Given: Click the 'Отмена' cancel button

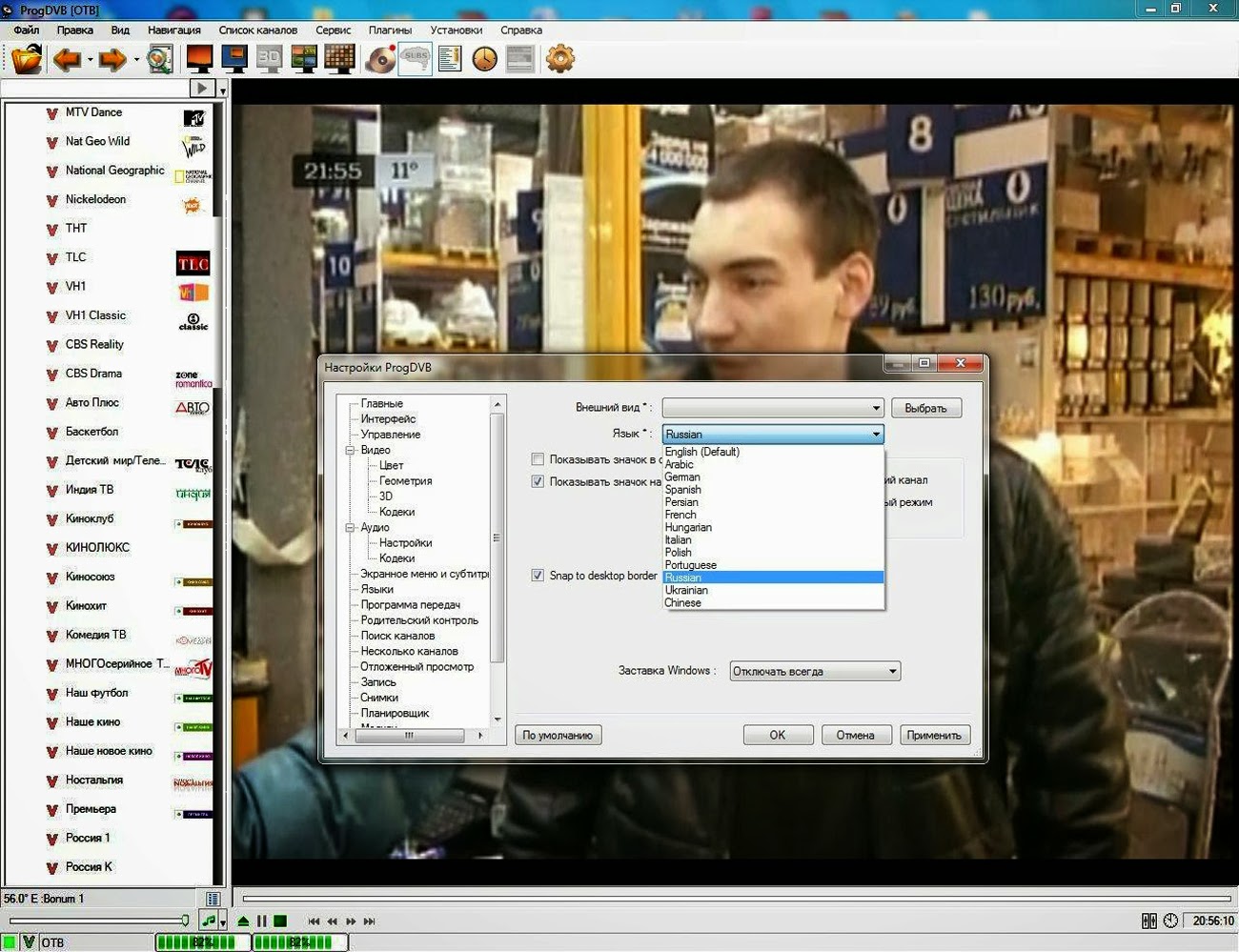Looking at the screenshot, I should point(856,735).
